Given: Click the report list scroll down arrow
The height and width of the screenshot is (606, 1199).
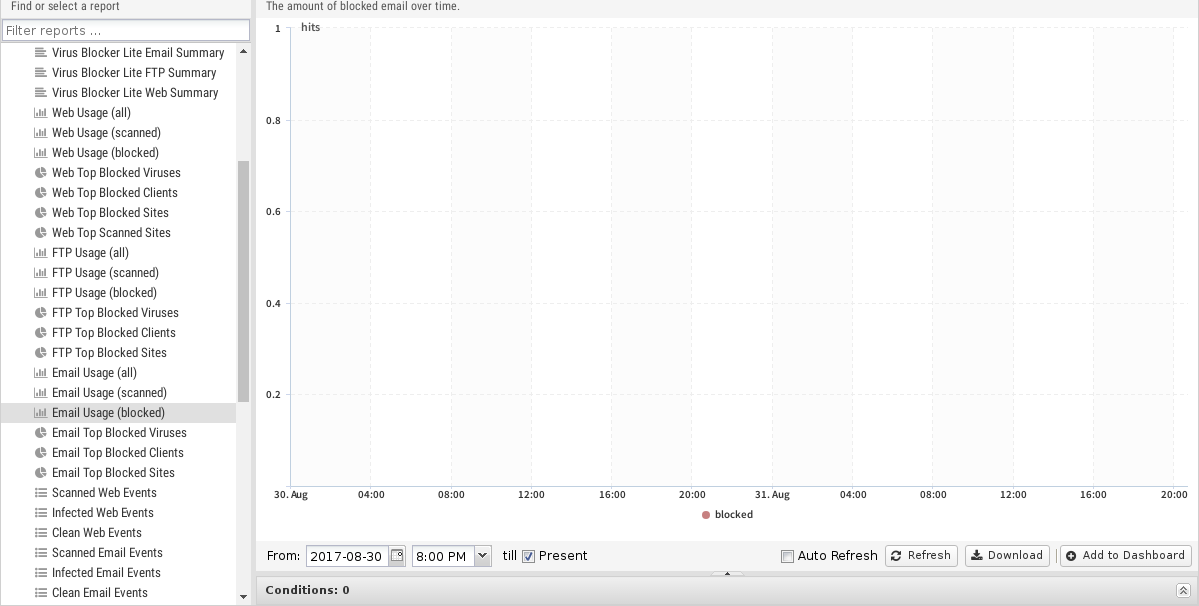Looking at the screenshot, I should [243, 597].
